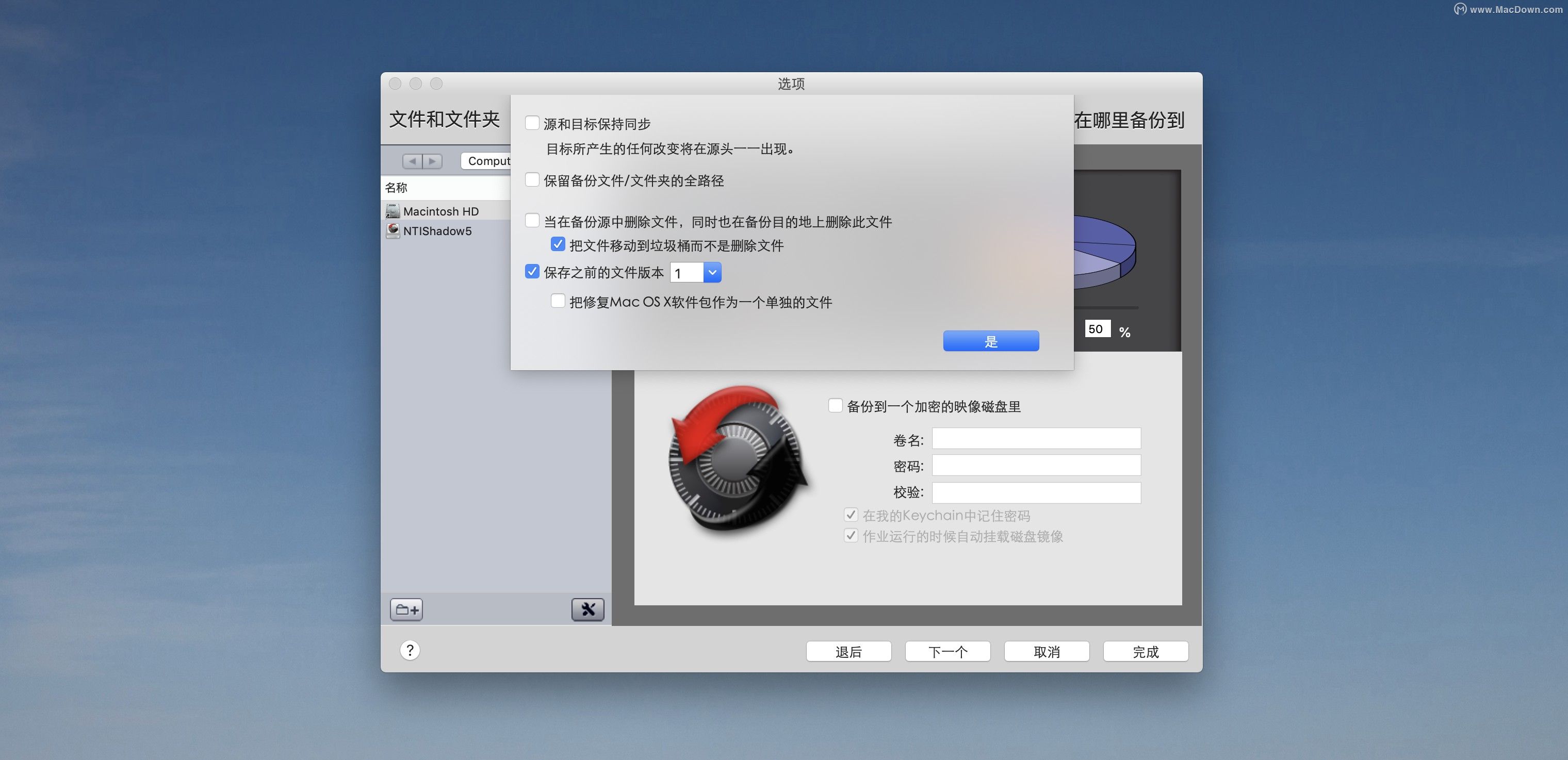Enable delete on destination when source file deleted
Screen dimensions: 1568x760
pos(532,220)
